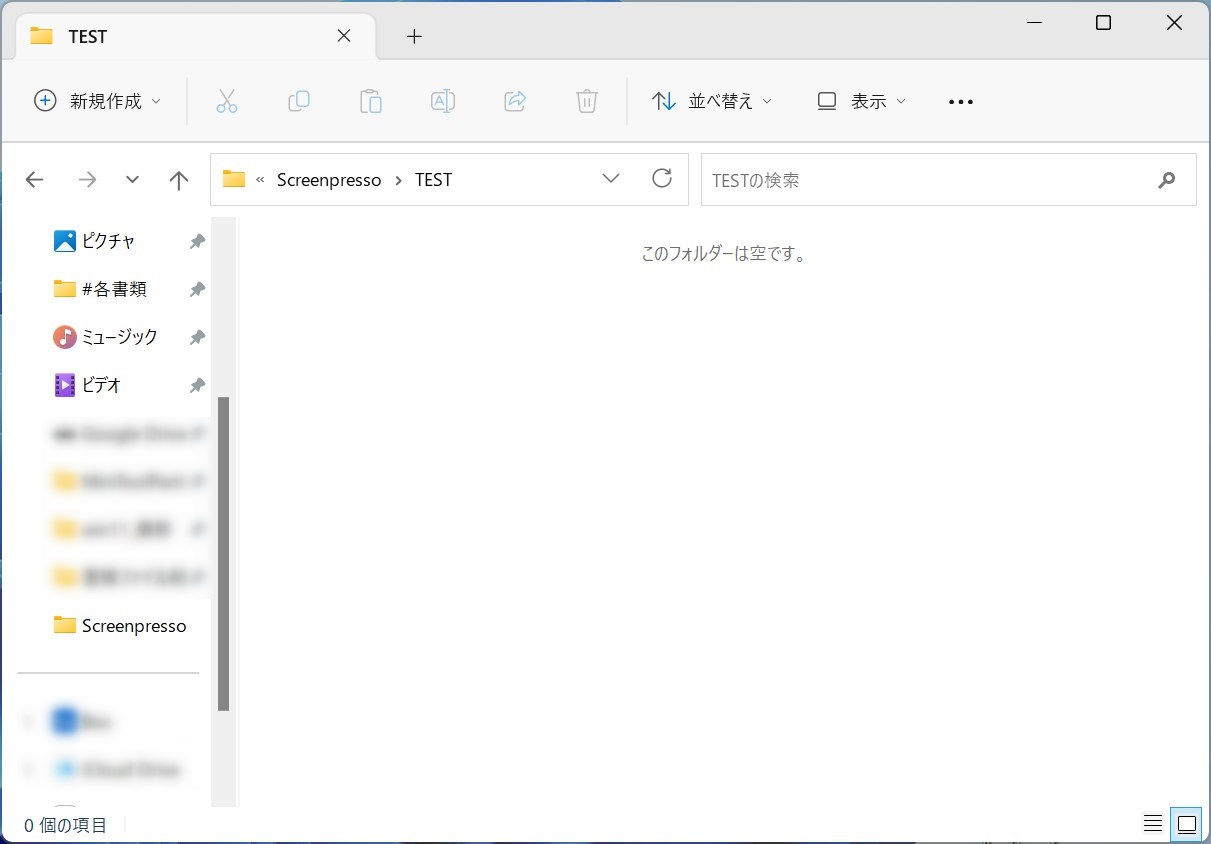Navigate to Screenpresso in address bar
This screenshot has height=844, width=1211.
(329, 180)
